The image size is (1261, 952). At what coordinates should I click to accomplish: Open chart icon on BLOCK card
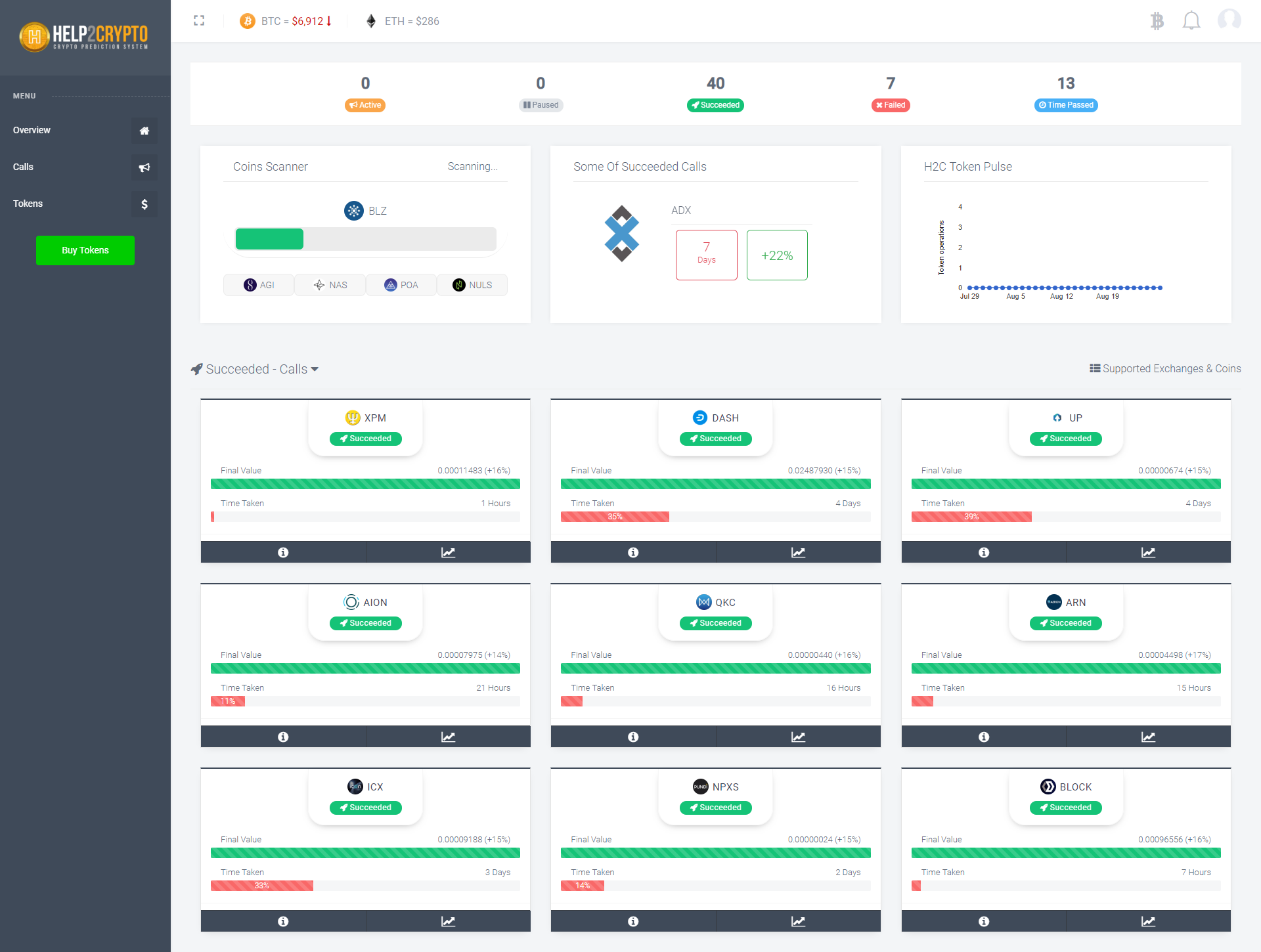(1148, 921)
